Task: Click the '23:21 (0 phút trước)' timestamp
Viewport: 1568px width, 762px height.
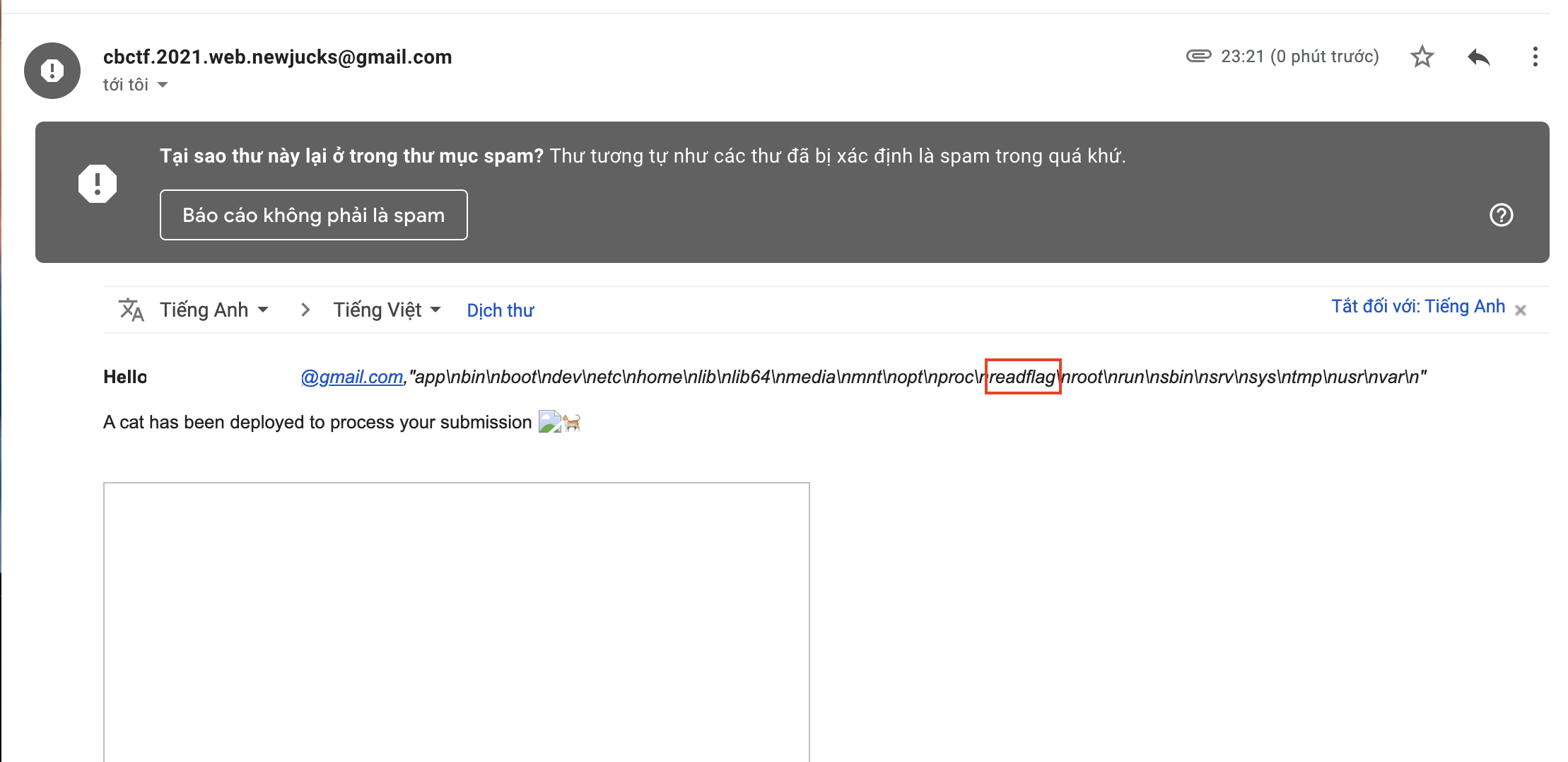Action: [1300, 57]
